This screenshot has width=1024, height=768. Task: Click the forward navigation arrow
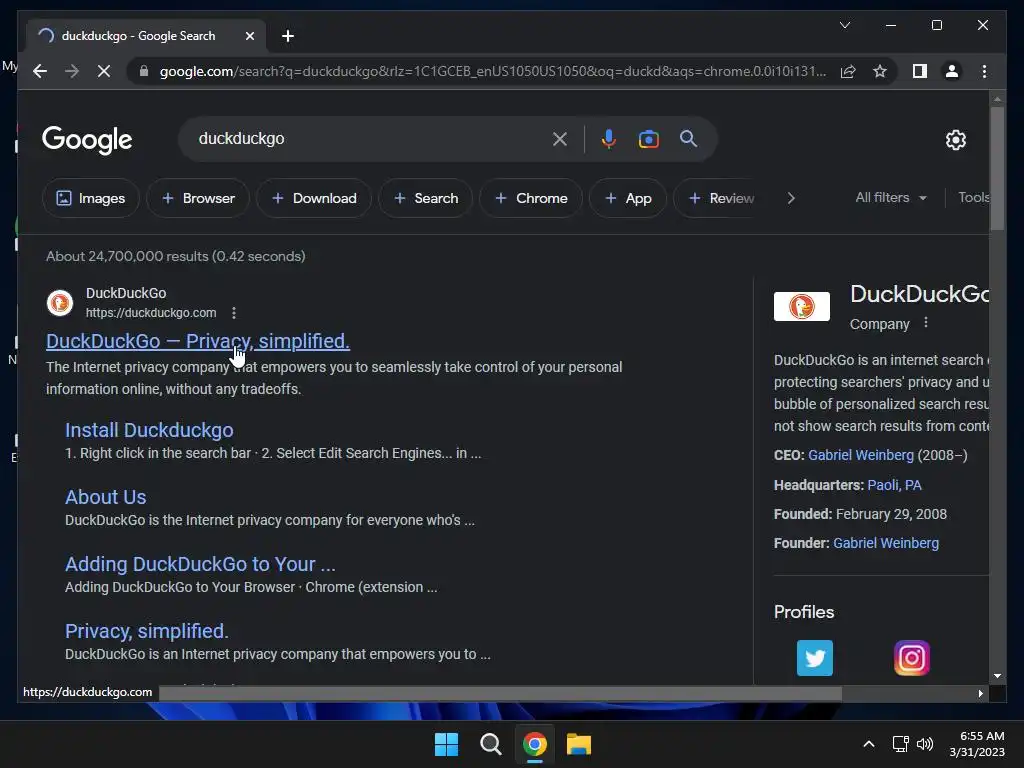tap(72, 71)
